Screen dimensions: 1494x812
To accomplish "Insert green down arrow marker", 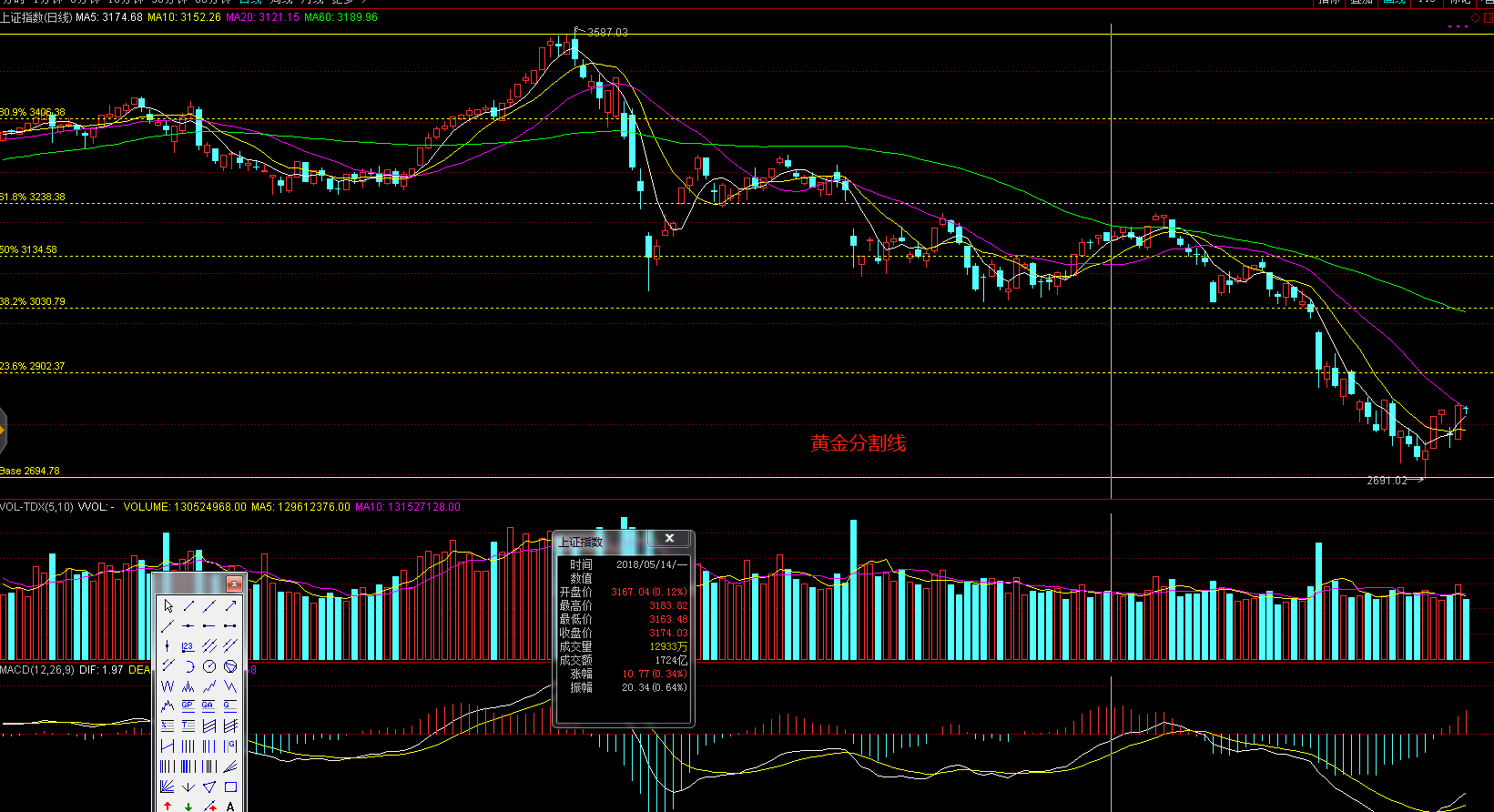I will click(x=188, y=807).
